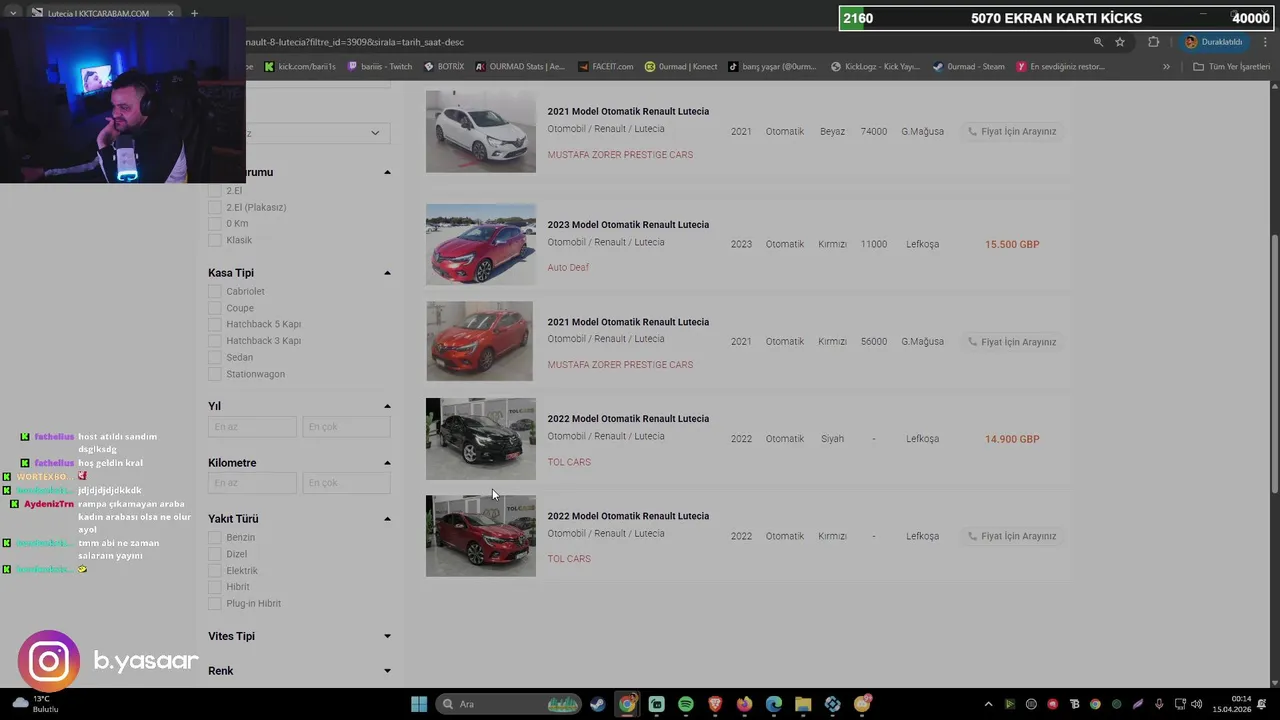Open the sidebar select dropdown
The image size is (1280, 720).
(318, 133)
